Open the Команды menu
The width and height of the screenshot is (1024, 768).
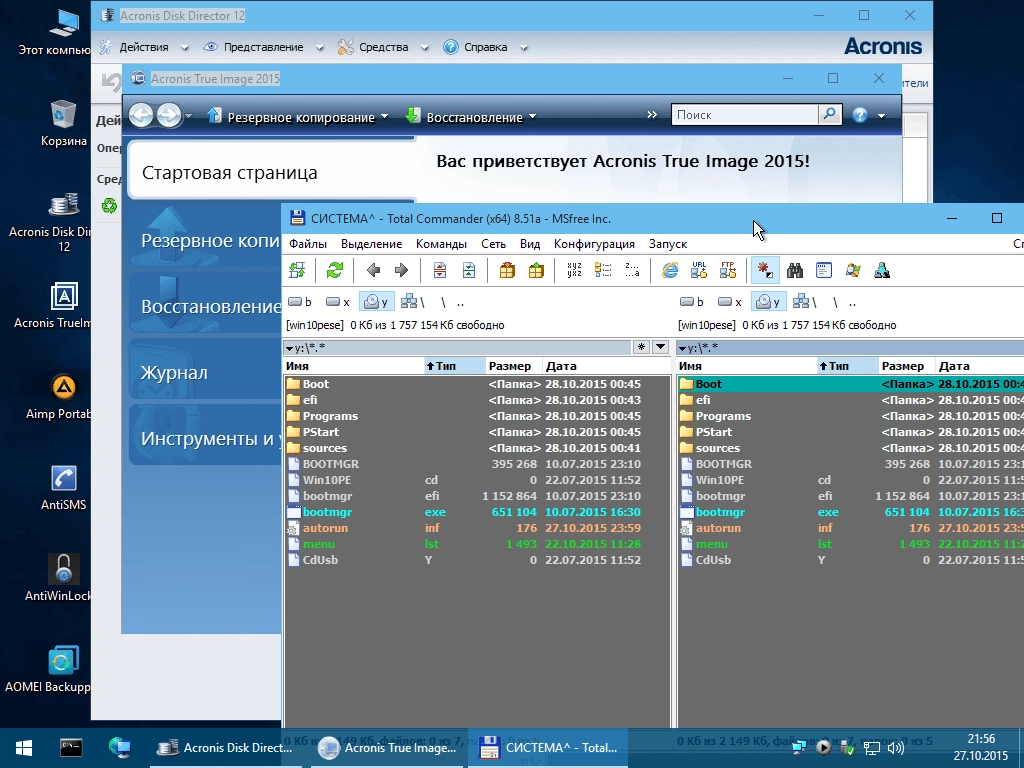pos(441,244)
